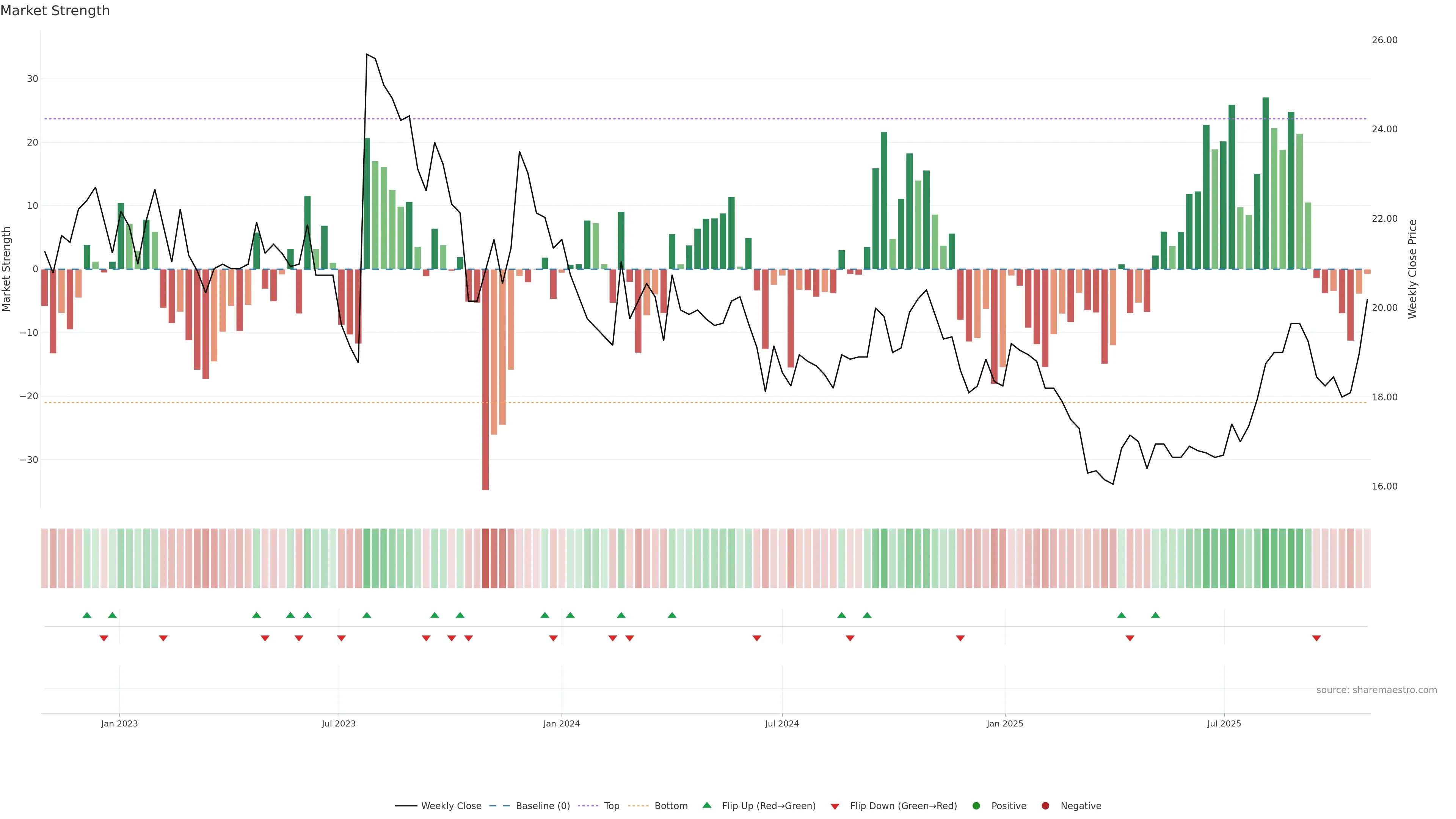Click the red Negative legend dot
The image size is (1456, 819).
tap(1045, 806)
